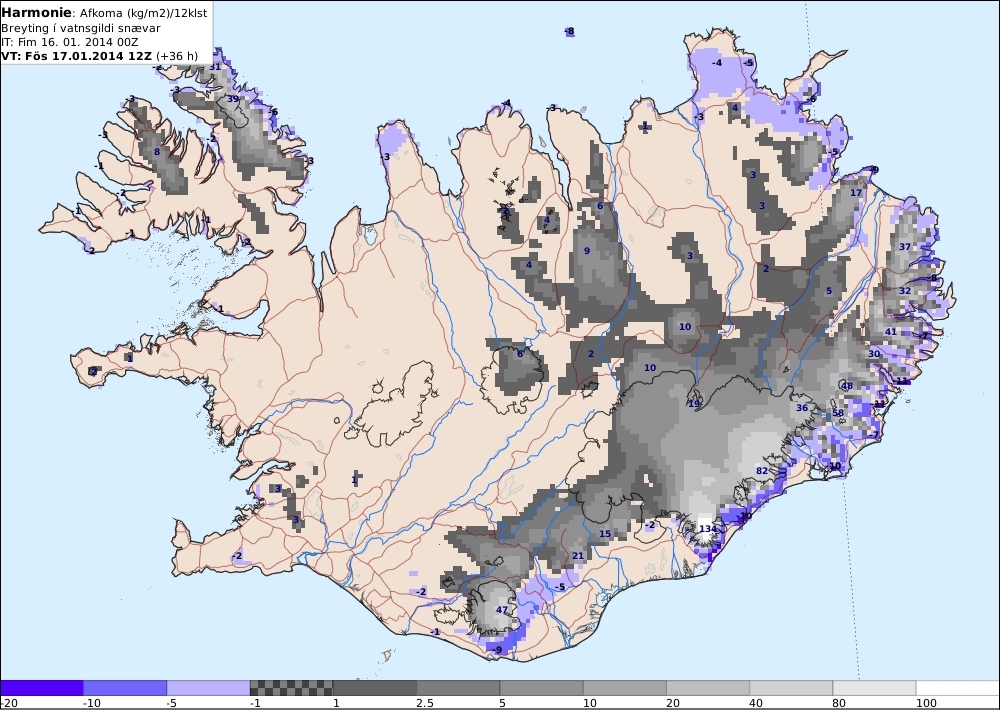
Task: Click the map value 30 in the east
Action: 874,353
